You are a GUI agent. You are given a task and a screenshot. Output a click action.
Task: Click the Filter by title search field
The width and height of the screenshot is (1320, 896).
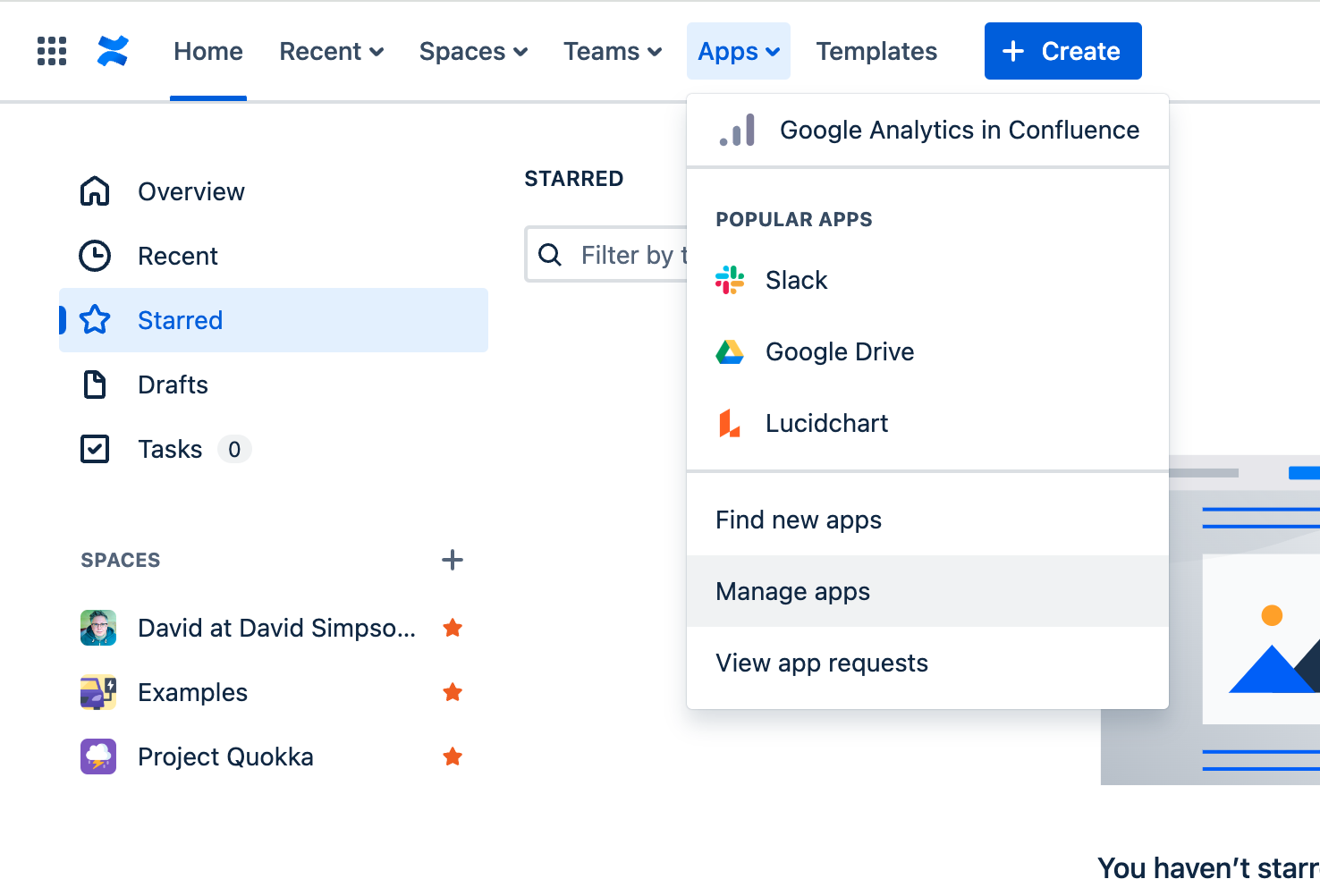tap(606, 255)
